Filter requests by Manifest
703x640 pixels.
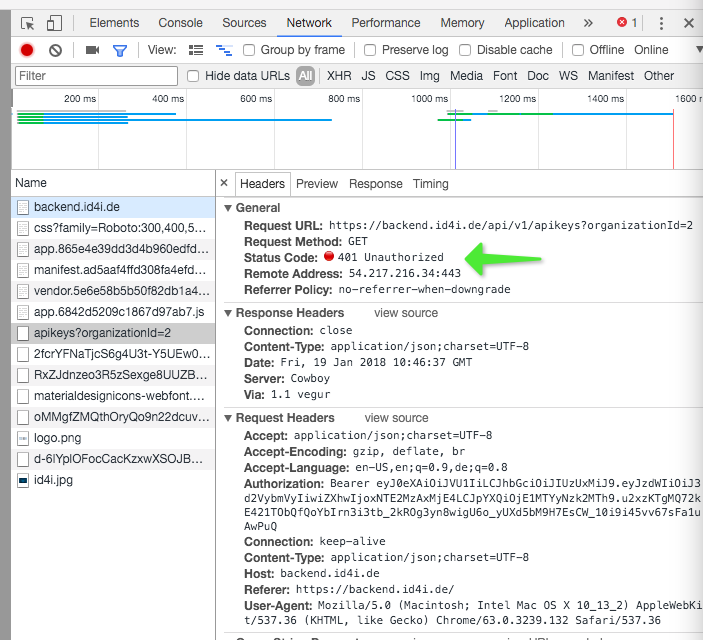(x=611, y=76)
